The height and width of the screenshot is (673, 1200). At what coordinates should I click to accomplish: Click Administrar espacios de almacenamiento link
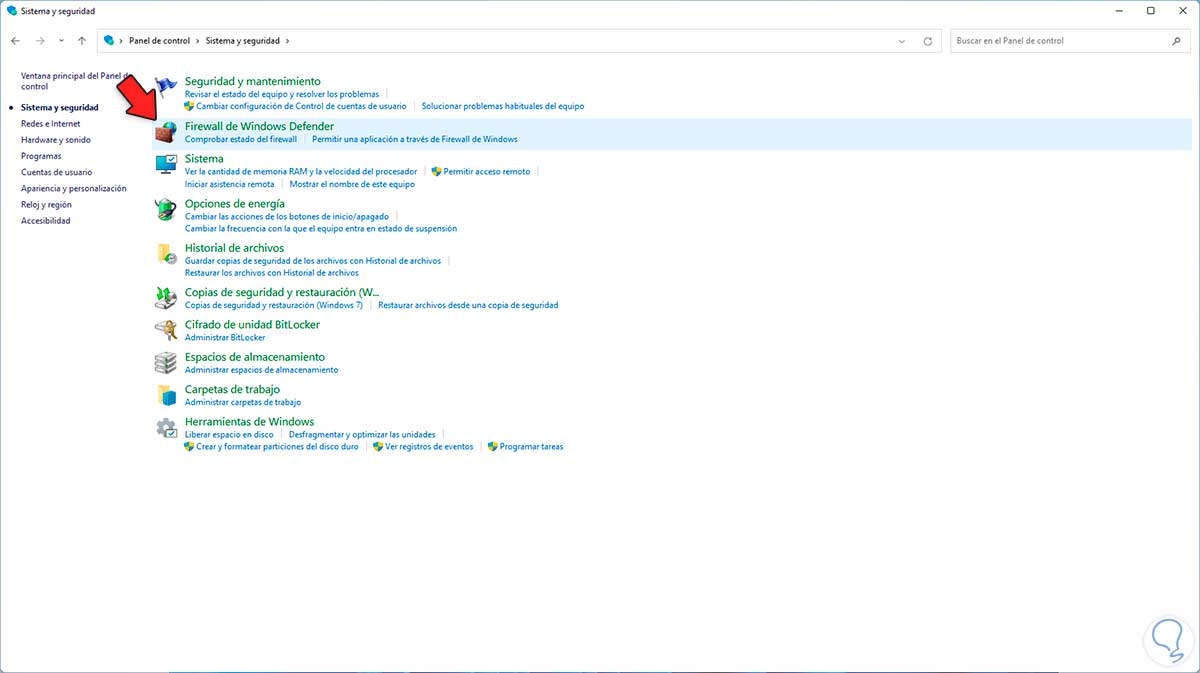[262, 370]
